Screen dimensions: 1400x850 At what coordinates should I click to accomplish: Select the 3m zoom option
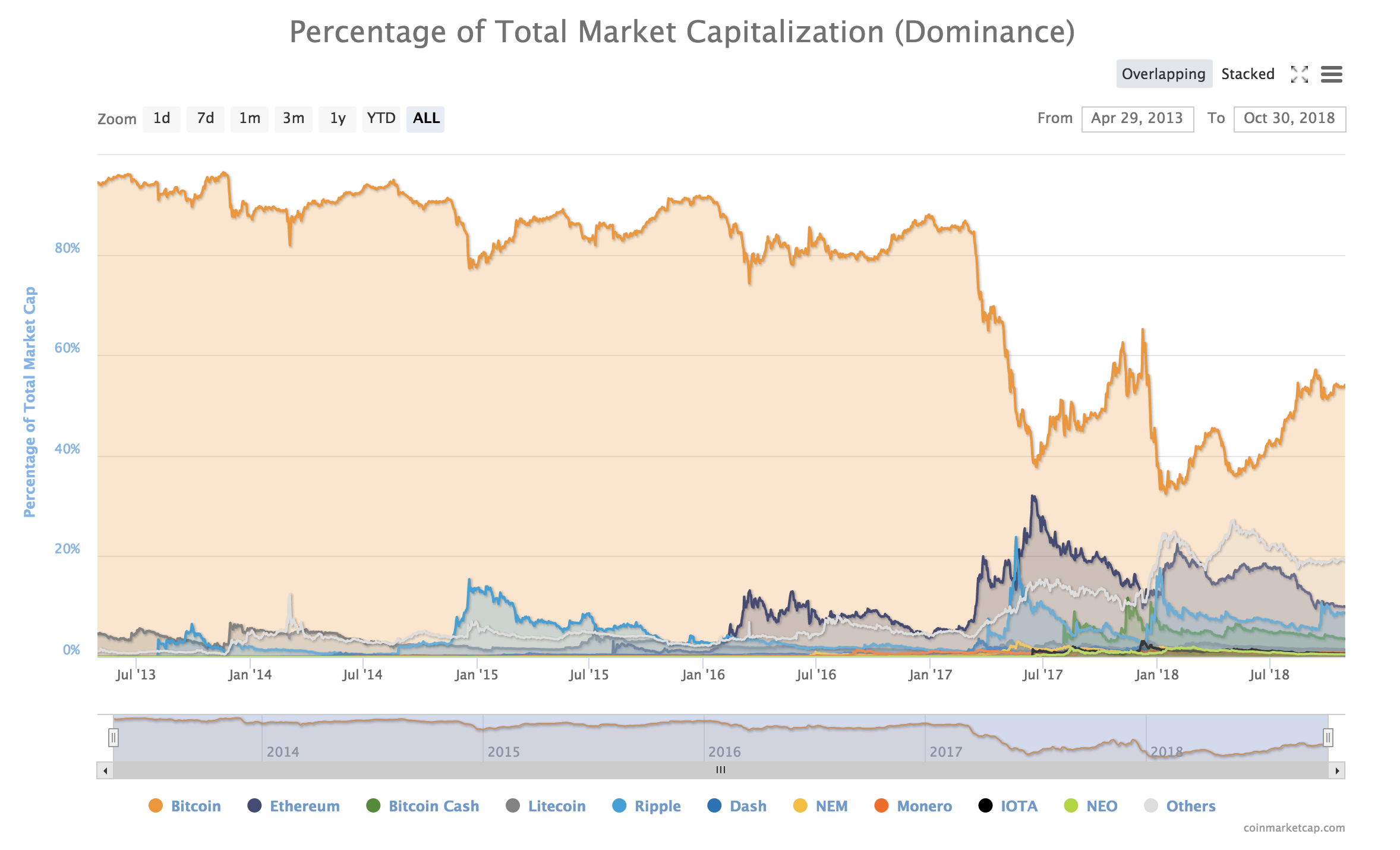294,118
